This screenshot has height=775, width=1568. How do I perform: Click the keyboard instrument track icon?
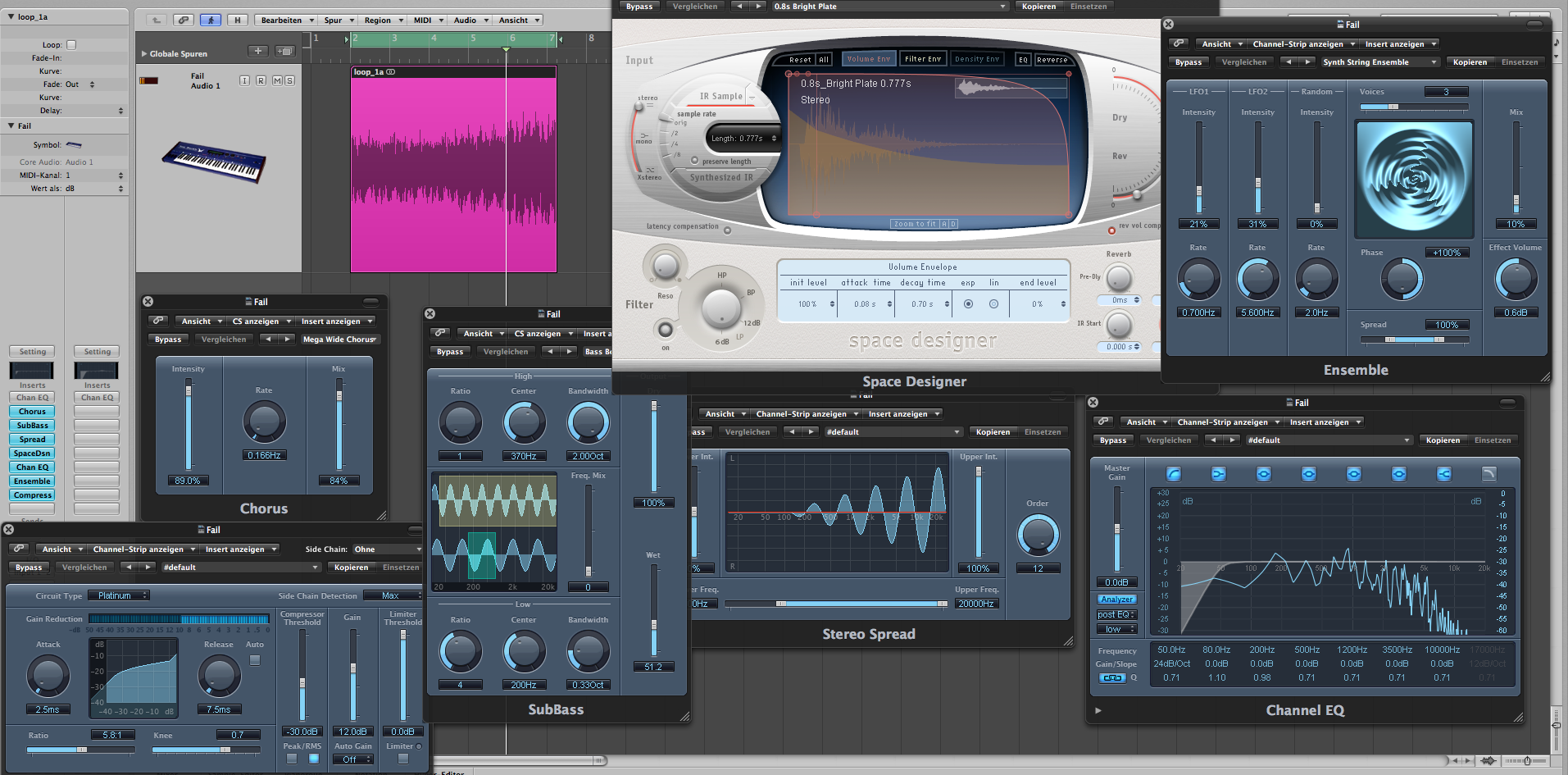[x=214, y=162]
